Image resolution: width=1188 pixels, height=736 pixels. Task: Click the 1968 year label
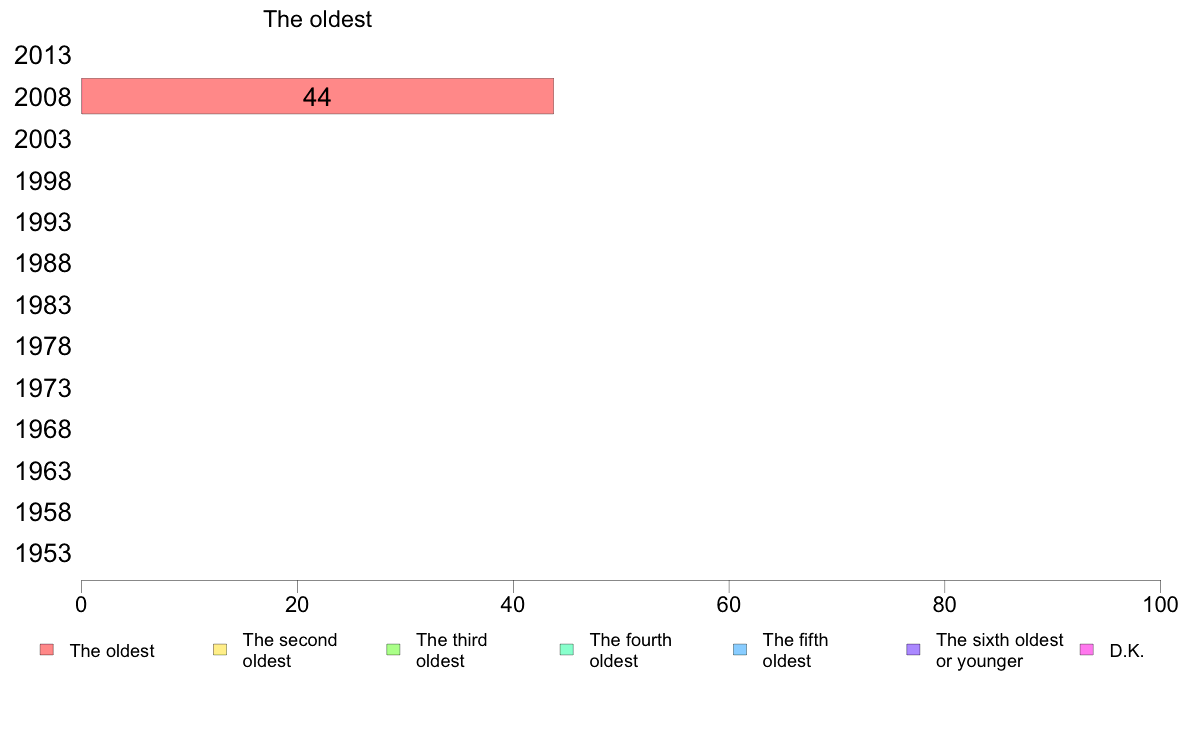coord(43,430)
